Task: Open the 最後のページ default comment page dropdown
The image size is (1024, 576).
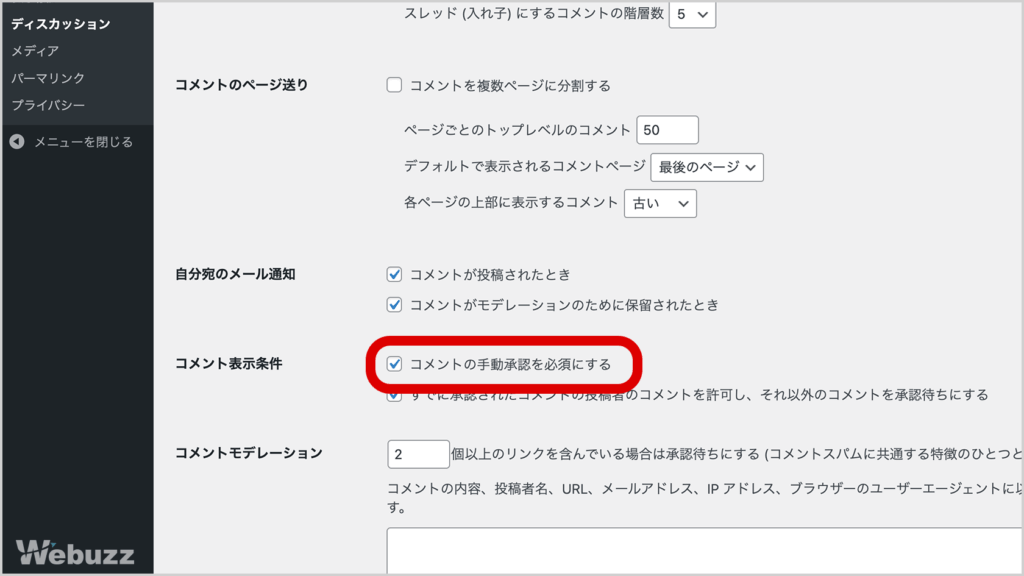Action: click(x=707, y=167)
